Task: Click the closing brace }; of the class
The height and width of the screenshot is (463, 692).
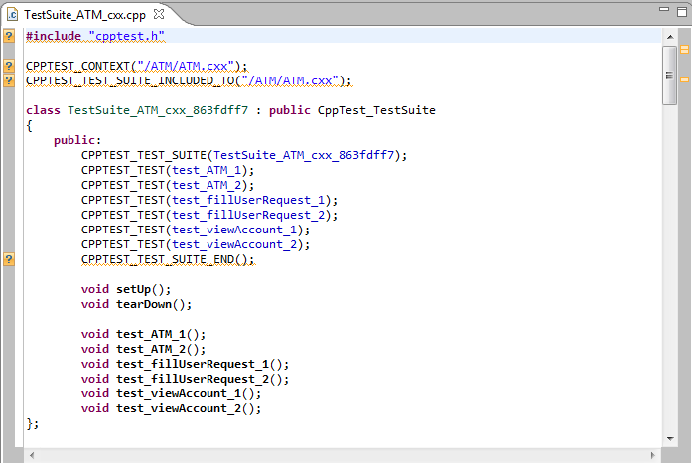Action: 33,424
